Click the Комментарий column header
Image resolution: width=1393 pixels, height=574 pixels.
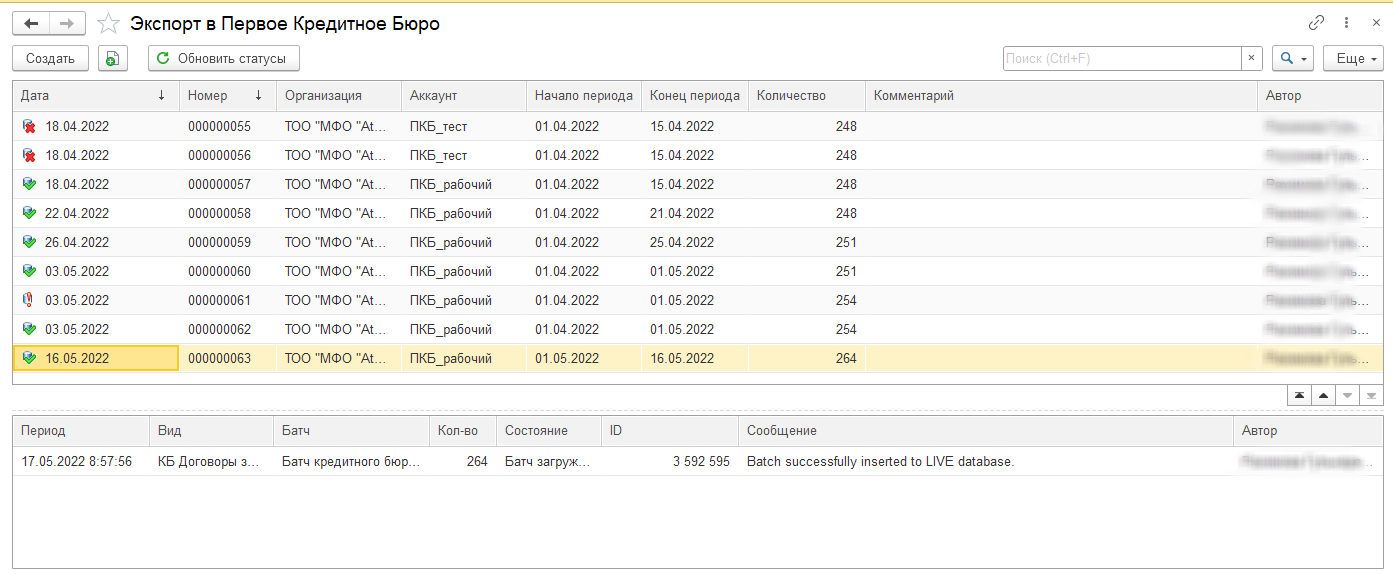click(1061, 96)
